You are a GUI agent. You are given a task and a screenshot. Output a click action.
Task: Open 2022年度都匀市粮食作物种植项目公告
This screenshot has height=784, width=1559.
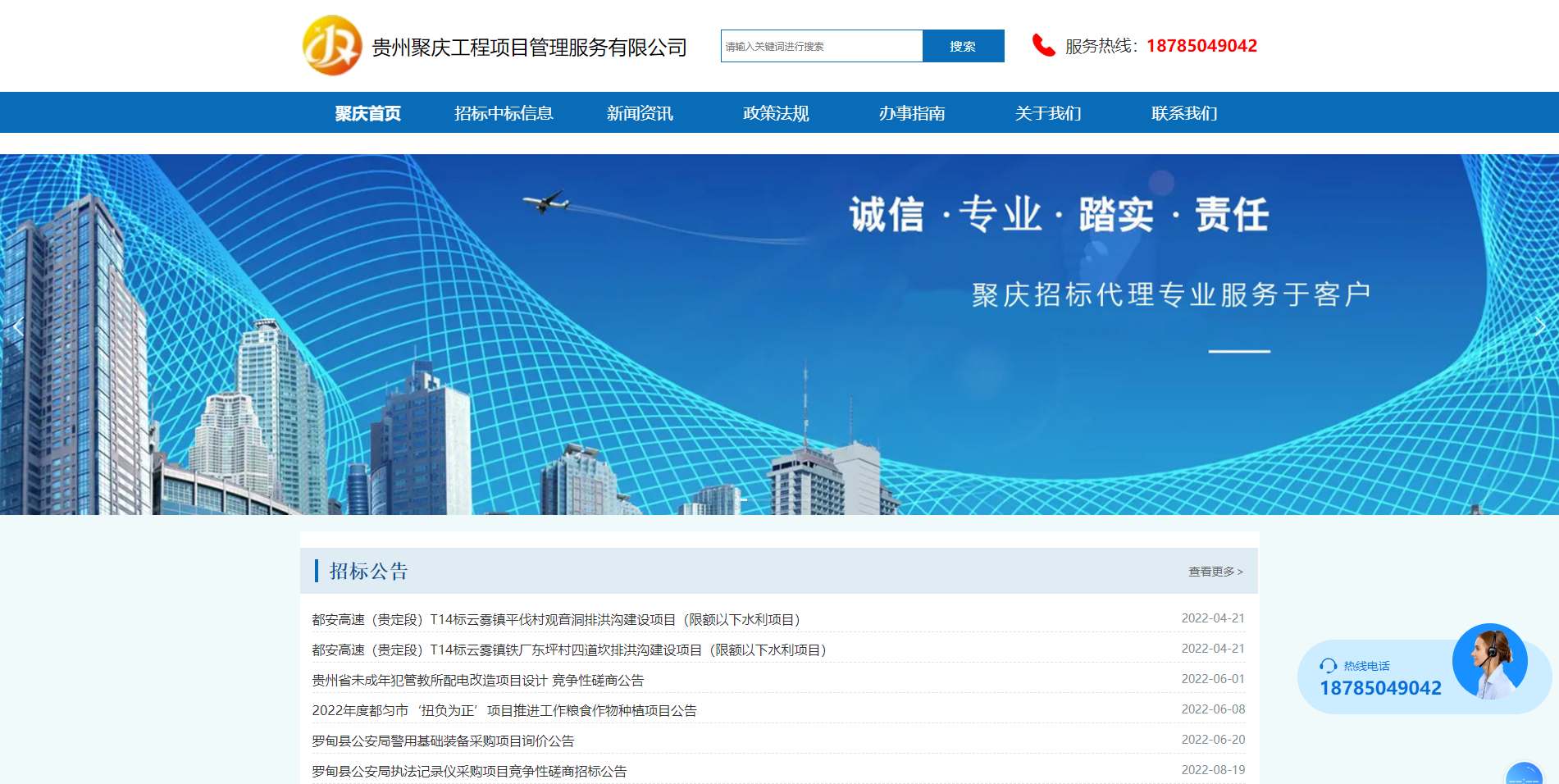pos(504,711)
